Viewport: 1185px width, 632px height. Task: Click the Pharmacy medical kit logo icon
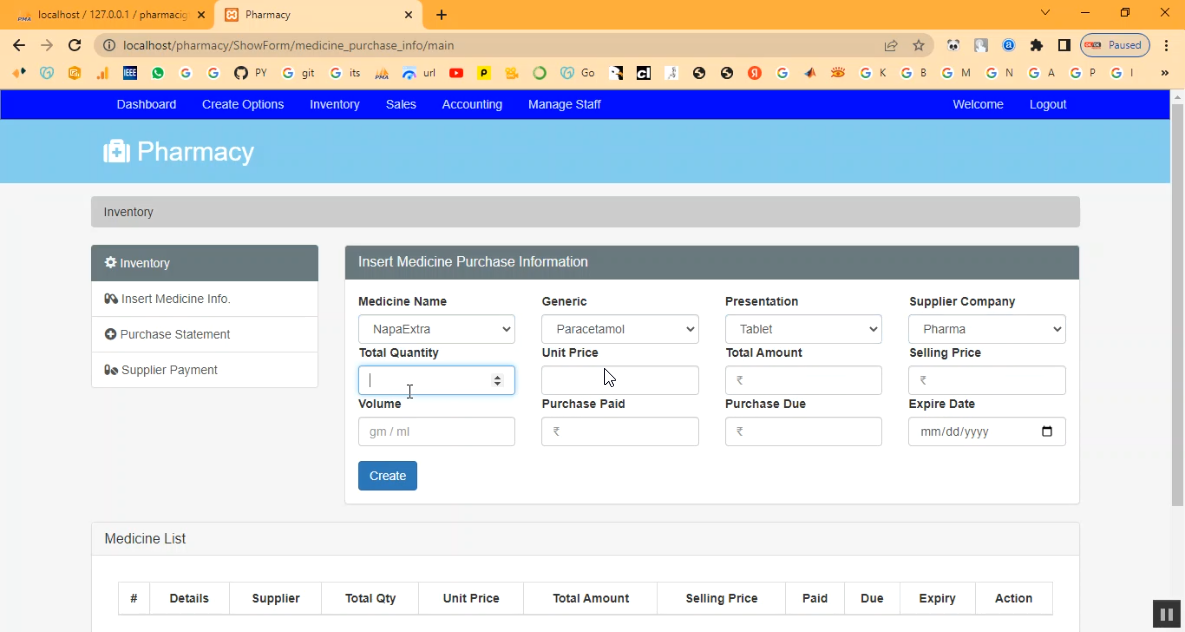117,152
